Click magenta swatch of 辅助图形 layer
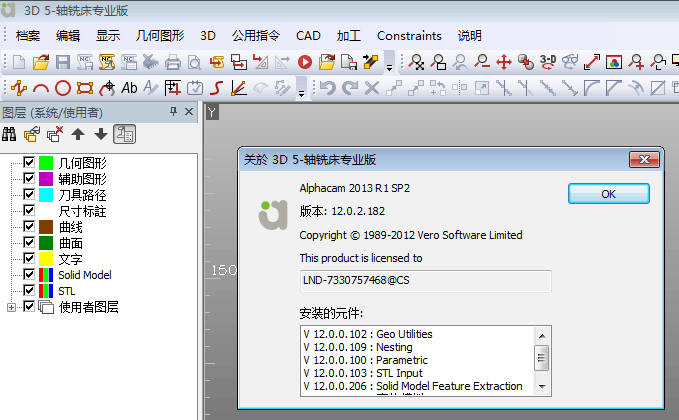Viewport: 679px width, 420px height. coord(46,179)
